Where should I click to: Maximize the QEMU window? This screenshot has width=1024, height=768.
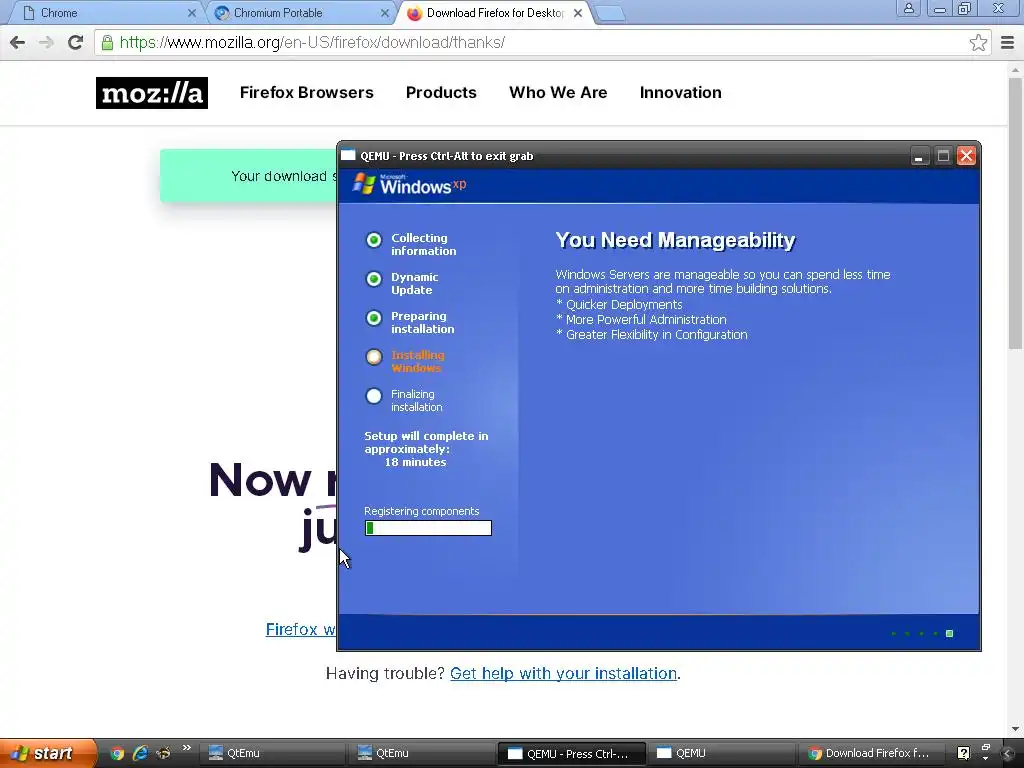942,156
